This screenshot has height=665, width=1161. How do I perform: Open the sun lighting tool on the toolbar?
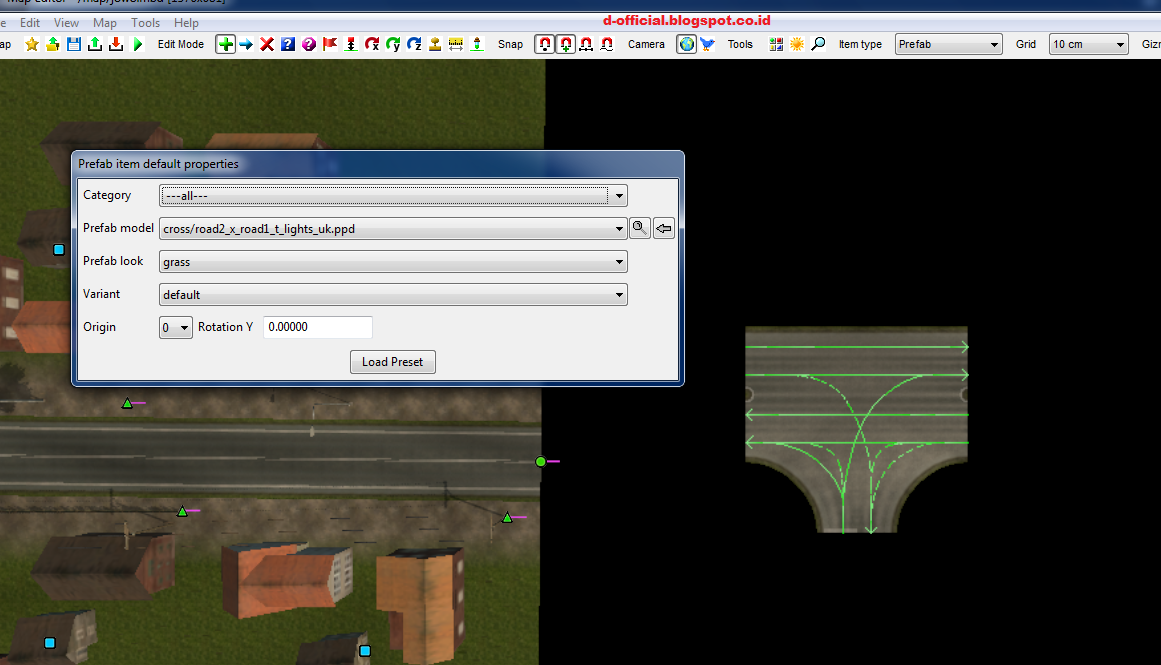click(796, 44)
